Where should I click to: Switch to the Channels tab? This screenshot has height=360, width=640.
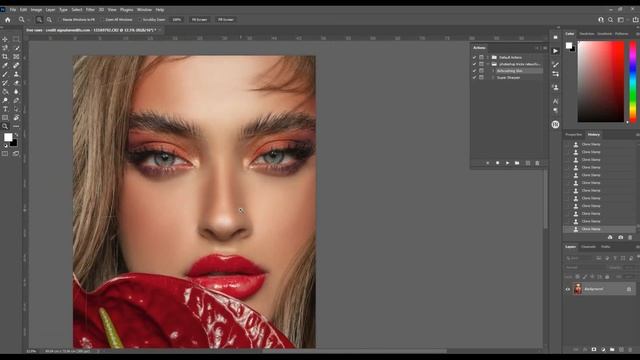[x=588, y=247]
